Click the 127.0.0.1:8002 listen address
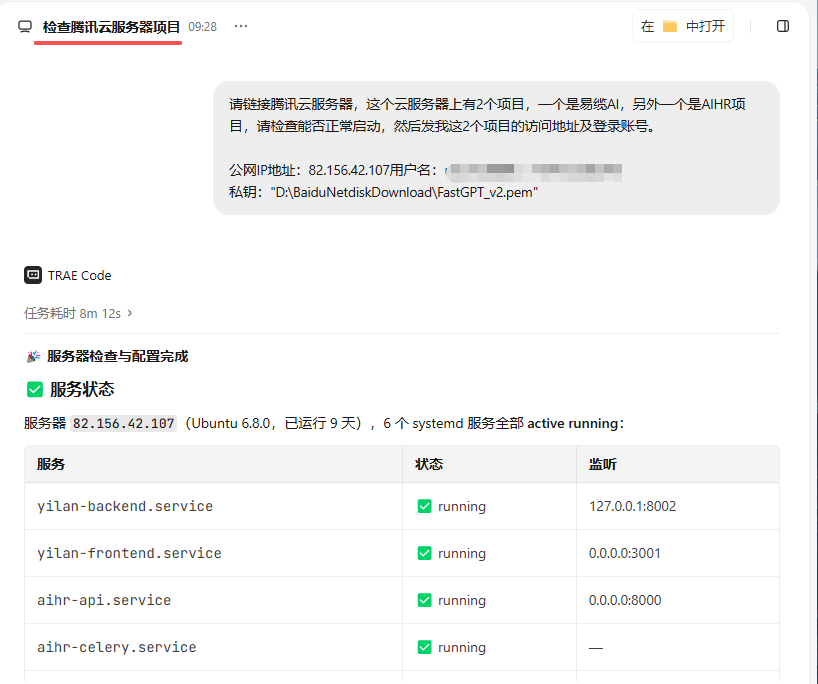Screen dimensions: 818x684 [632, 506]
